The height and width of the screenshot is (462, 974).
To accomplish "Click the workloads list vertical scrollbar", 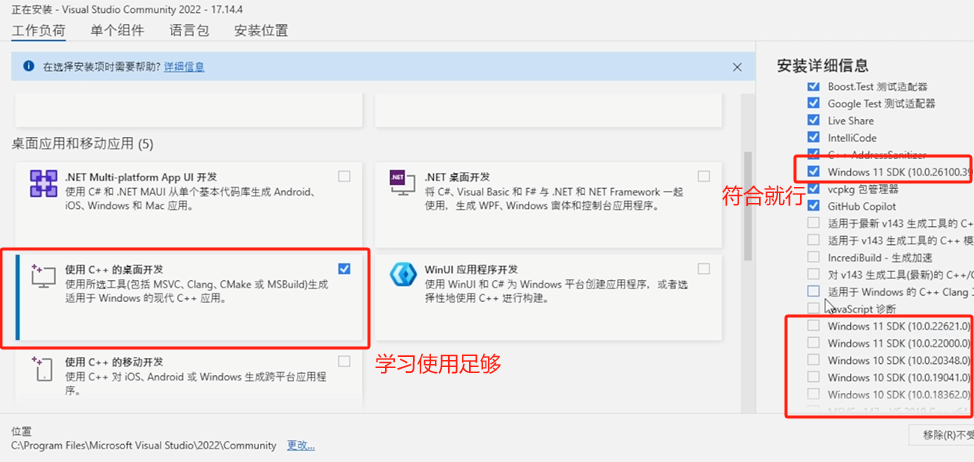I will coord(748,205).
